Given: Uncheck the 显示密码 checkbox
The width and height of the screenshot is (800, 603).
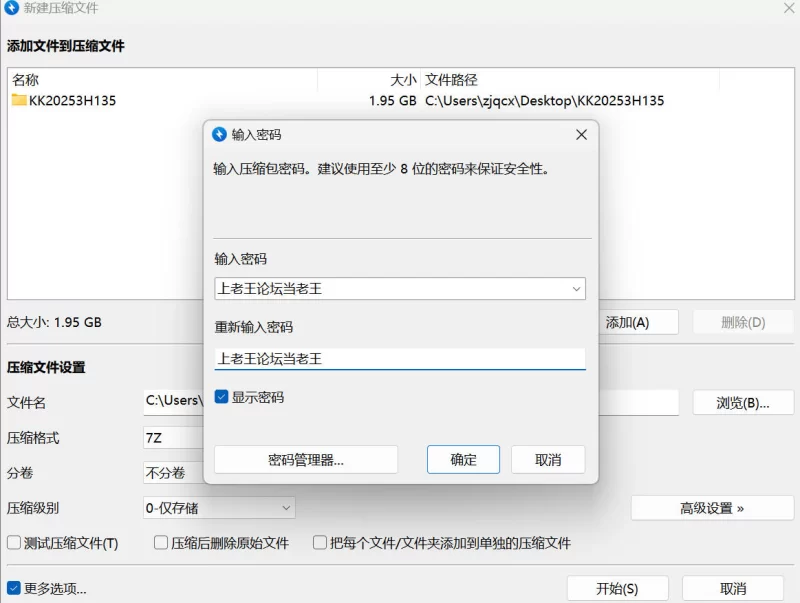Looking at the screenshot, I should [x=221, y=397].
